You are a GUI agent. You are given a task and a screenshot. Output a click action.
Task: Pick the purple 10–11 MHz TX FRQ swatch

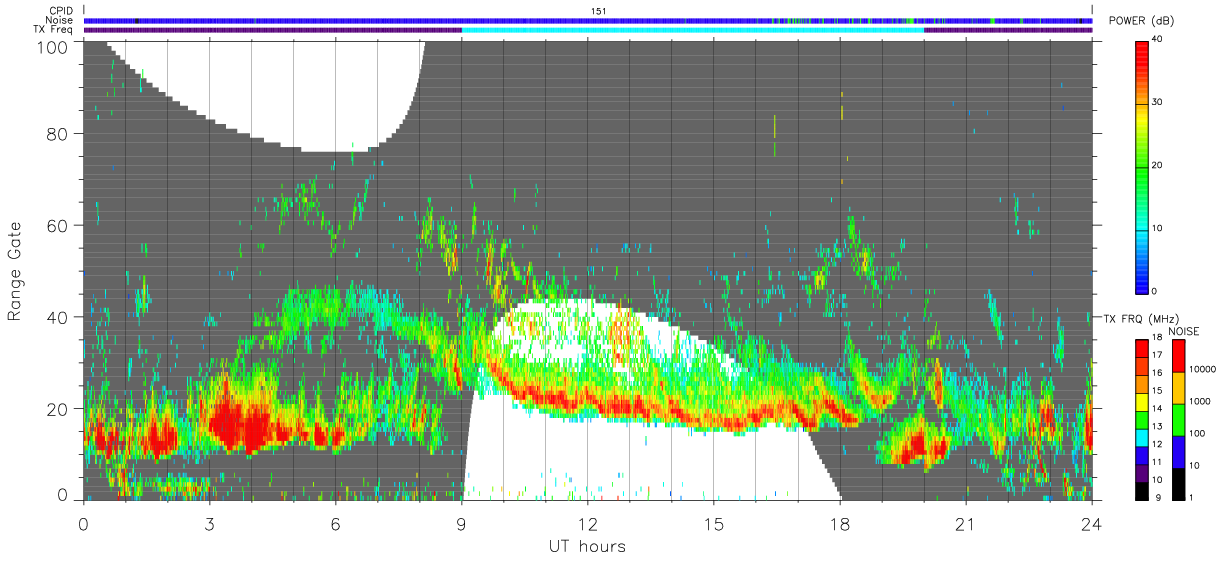tap(1141, 473)
